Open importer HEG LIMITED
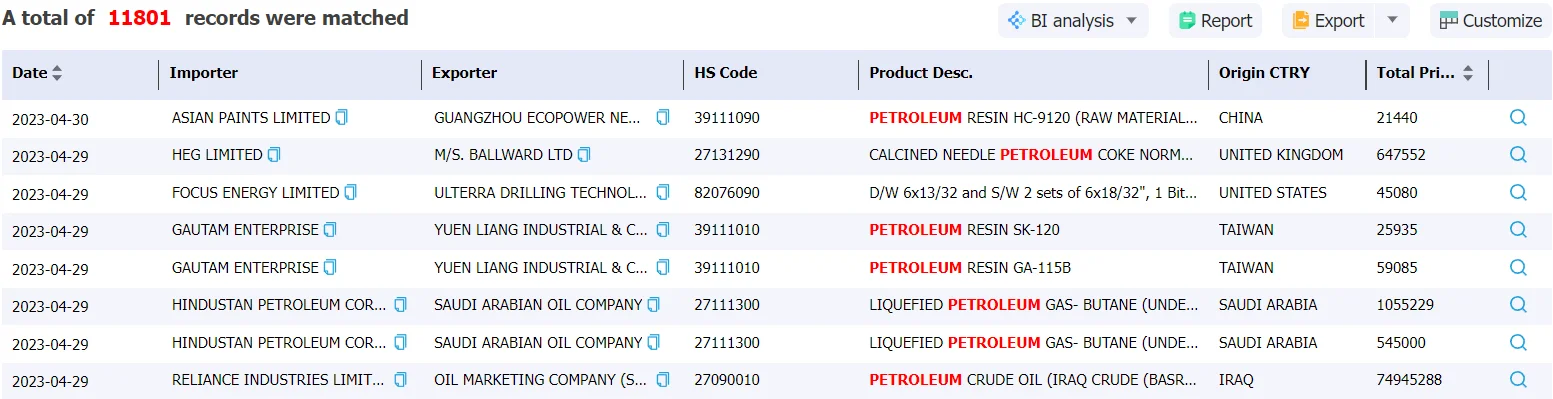The height and width of the screenshot is (399, 1553). [x=217, y=155]
